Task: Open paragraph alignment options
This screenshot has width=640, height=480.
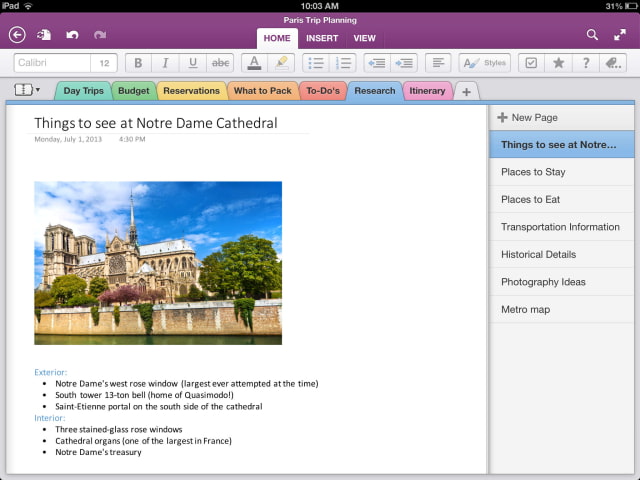Action: (438, 63)
